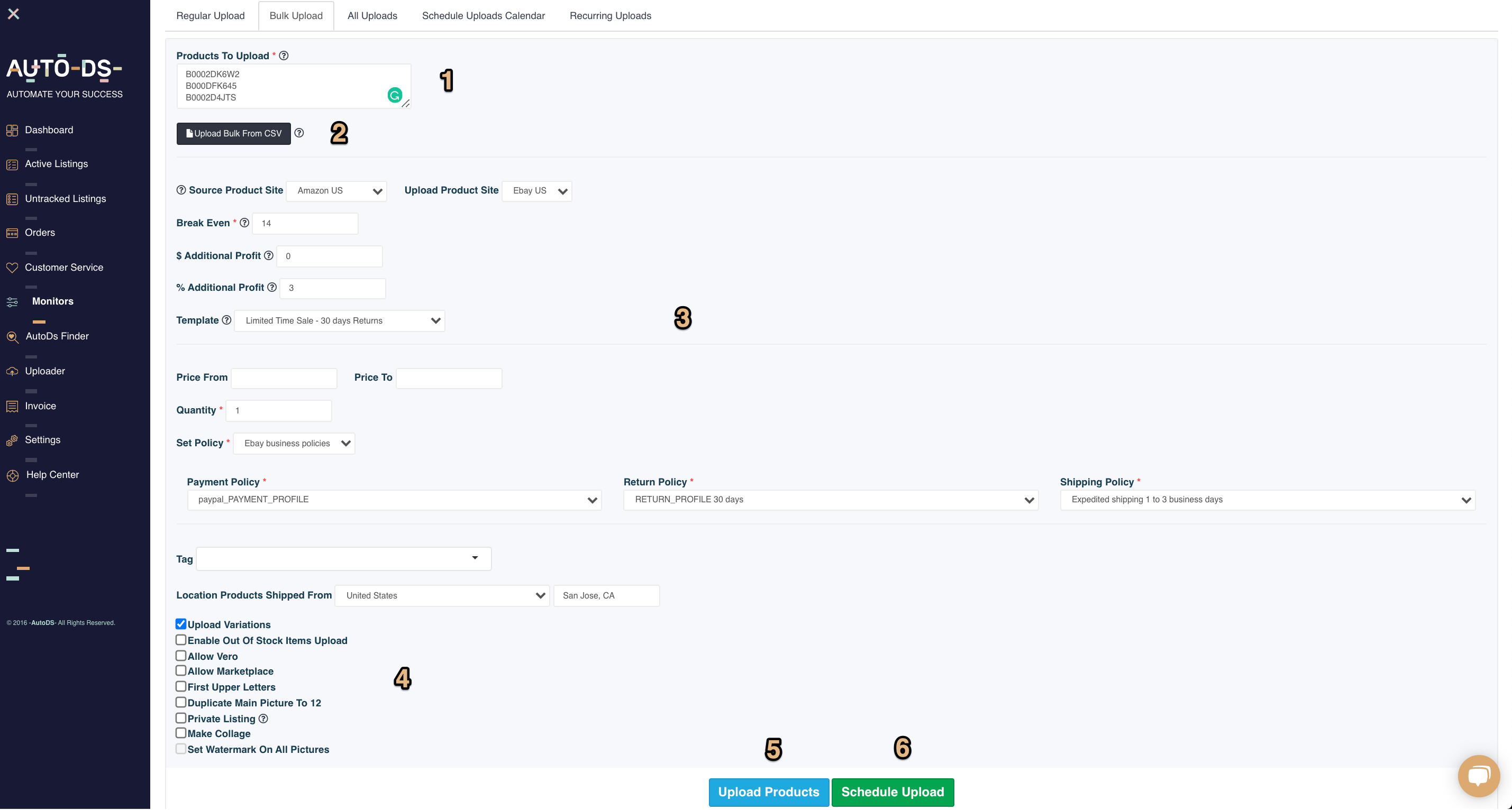Open the Tag dropdown
The width and height of the screenshot is (1512, 810).
click(x=343, y=559)
